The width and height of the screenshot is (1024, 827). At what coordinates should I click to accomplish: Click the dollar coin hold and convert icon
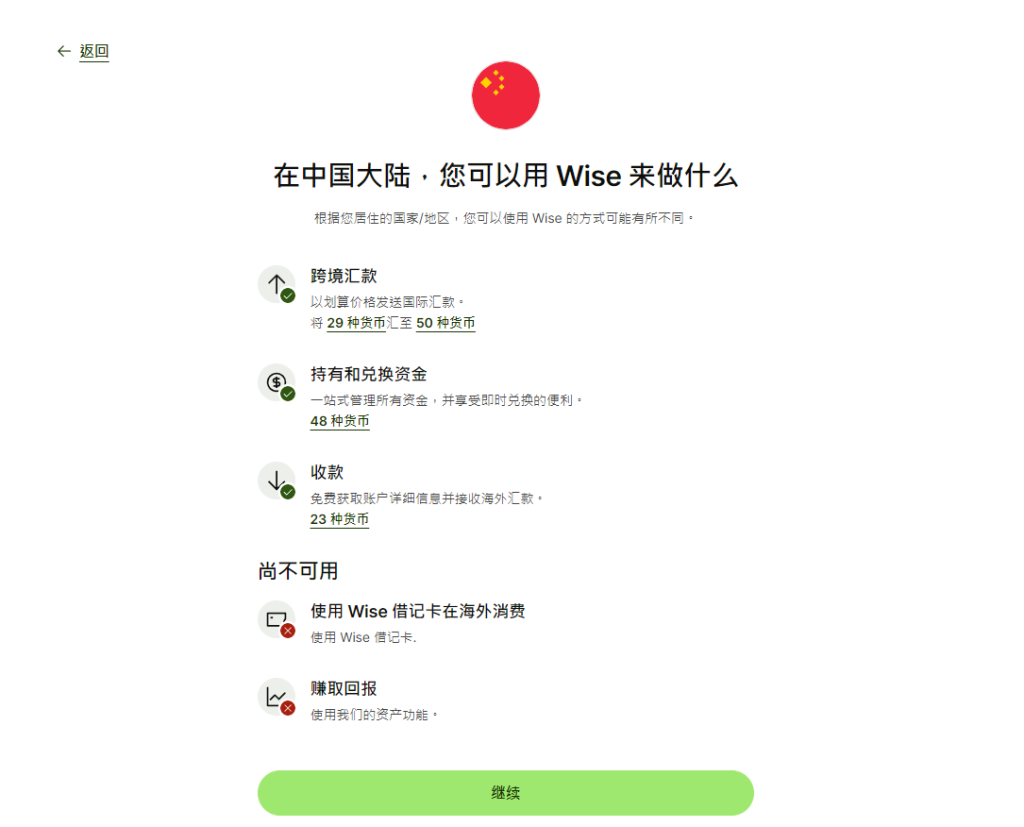[277, 382]
